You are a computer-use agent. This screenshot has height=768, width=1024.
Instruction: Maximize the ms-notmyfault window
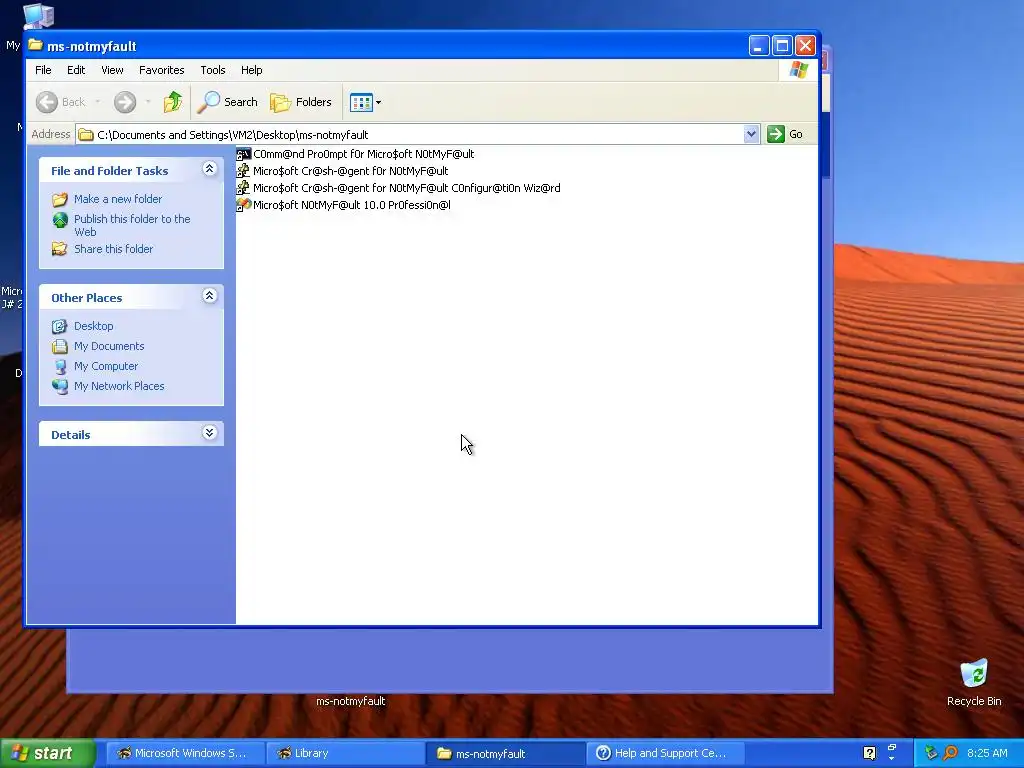782,46
